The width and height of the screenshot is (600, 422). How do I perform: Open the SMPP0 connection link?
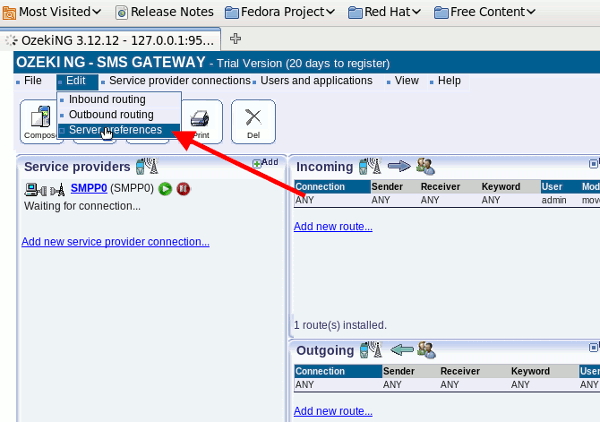coord(89,189)
